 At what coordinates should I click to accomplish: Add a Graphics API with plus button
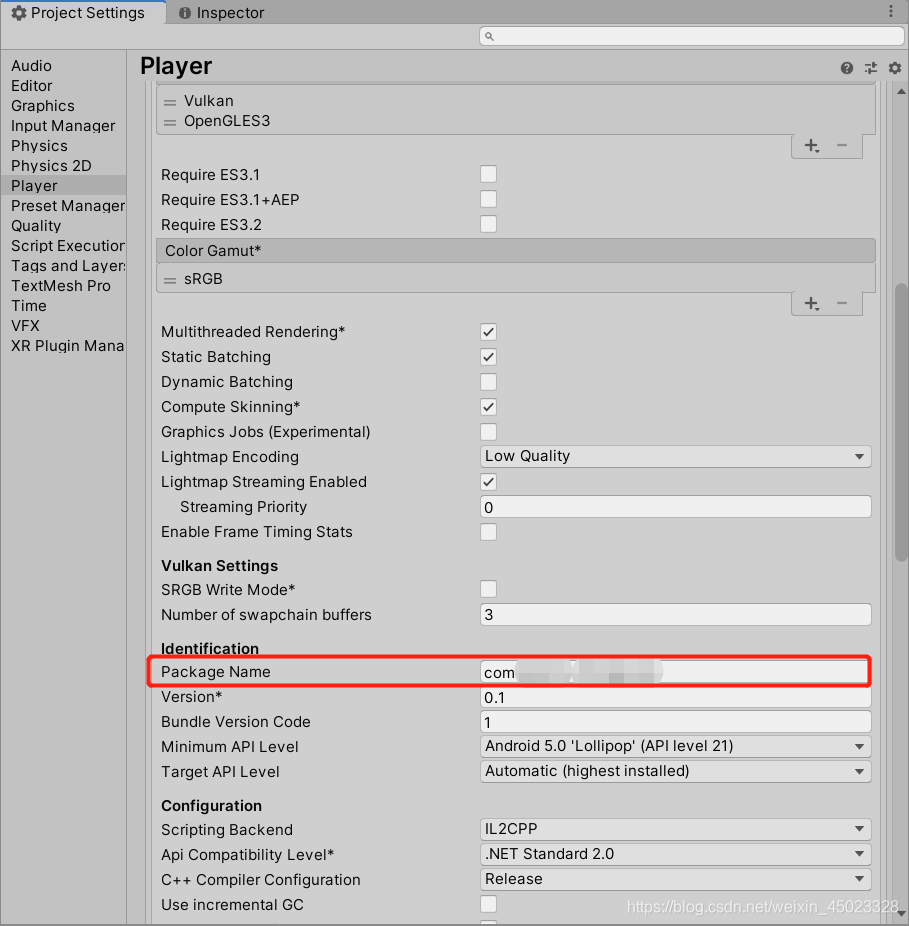coord(812,145)
